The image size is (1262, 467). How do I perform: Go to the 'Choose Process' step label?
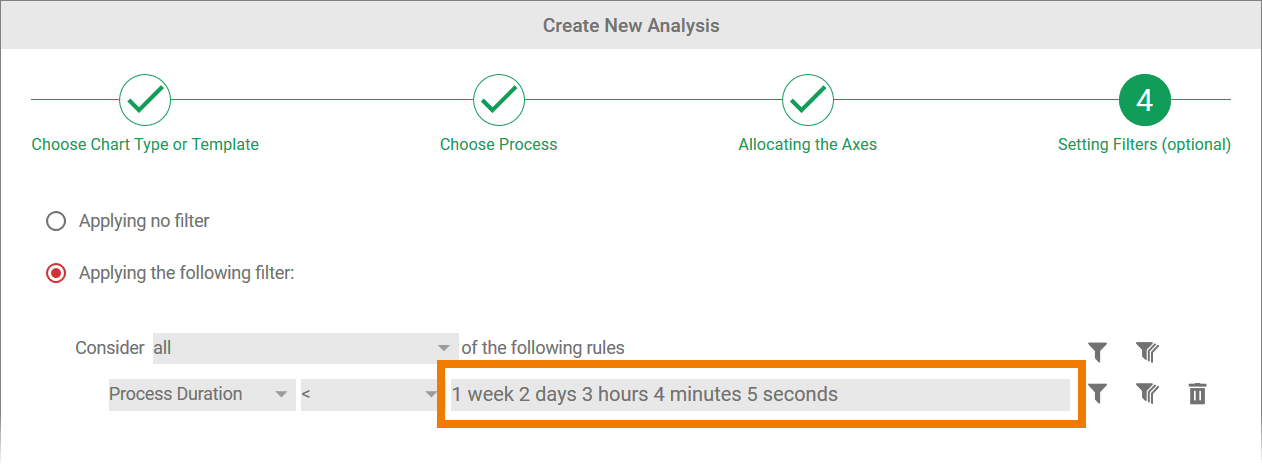coord(499,144)
